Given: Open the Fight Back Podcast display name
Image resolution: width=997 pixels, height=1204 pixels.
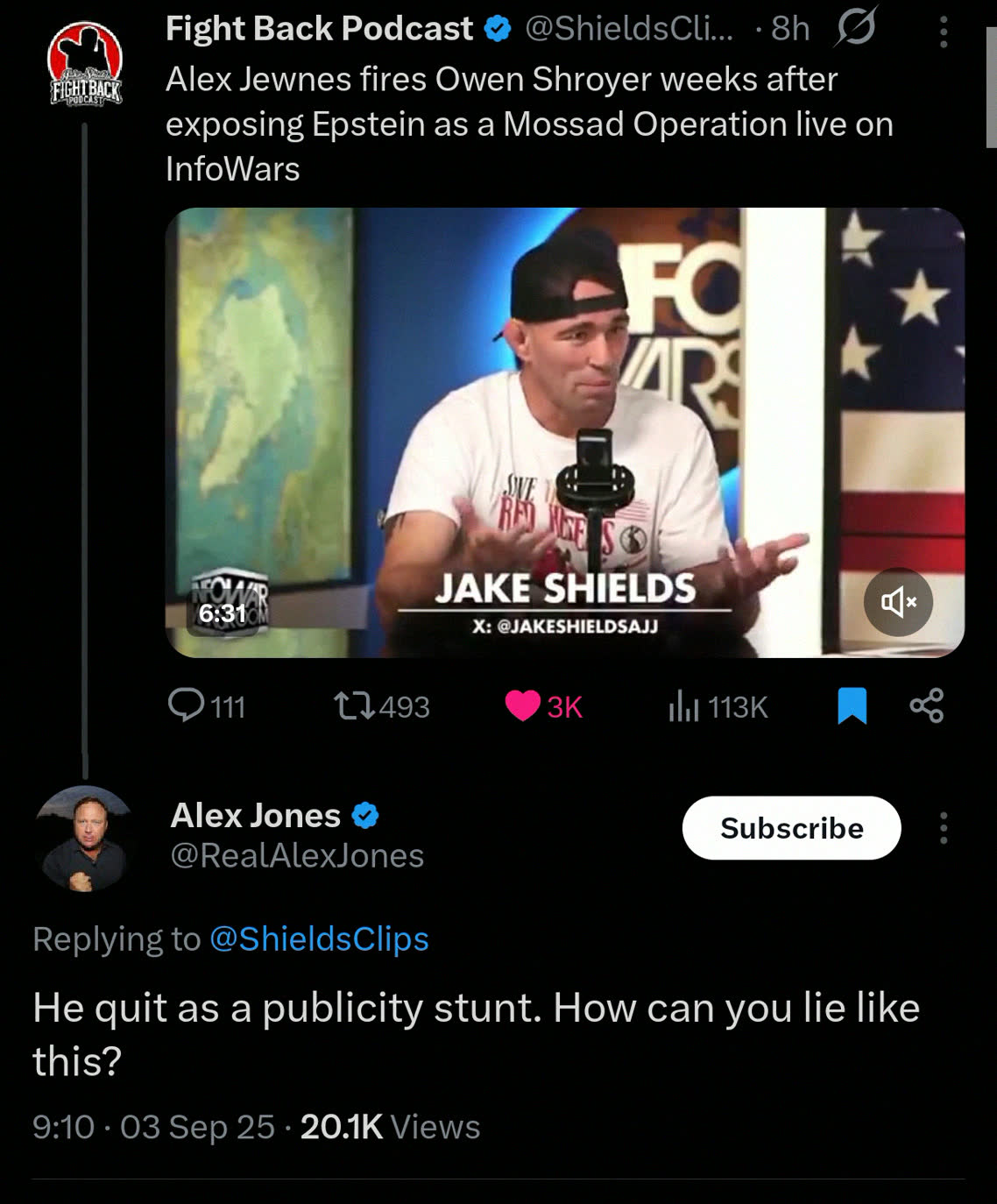Looking at the screenshot, I should (x=320, y=29).
